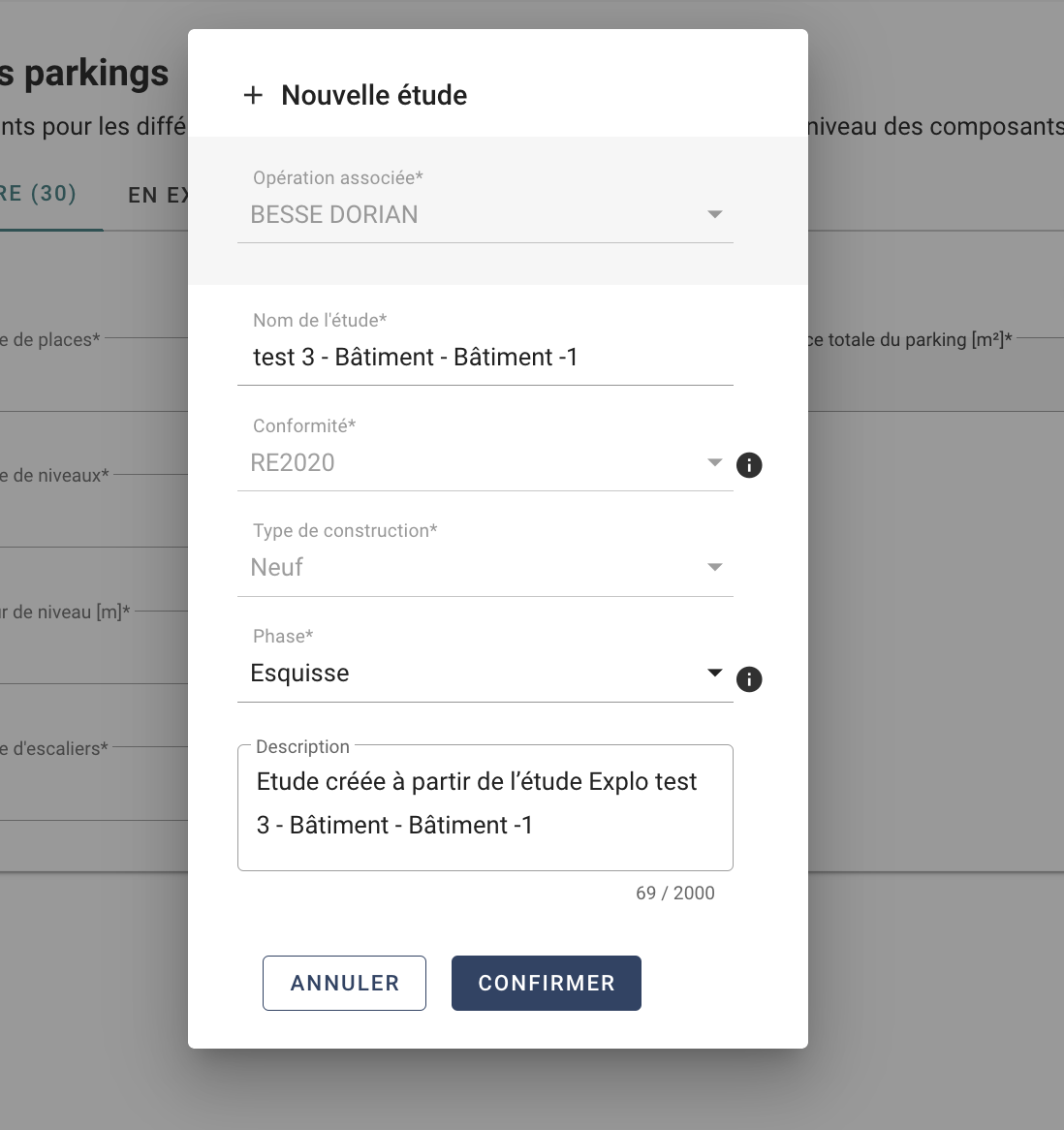Click the 69 / 2000 character counter

click(675, 893)
